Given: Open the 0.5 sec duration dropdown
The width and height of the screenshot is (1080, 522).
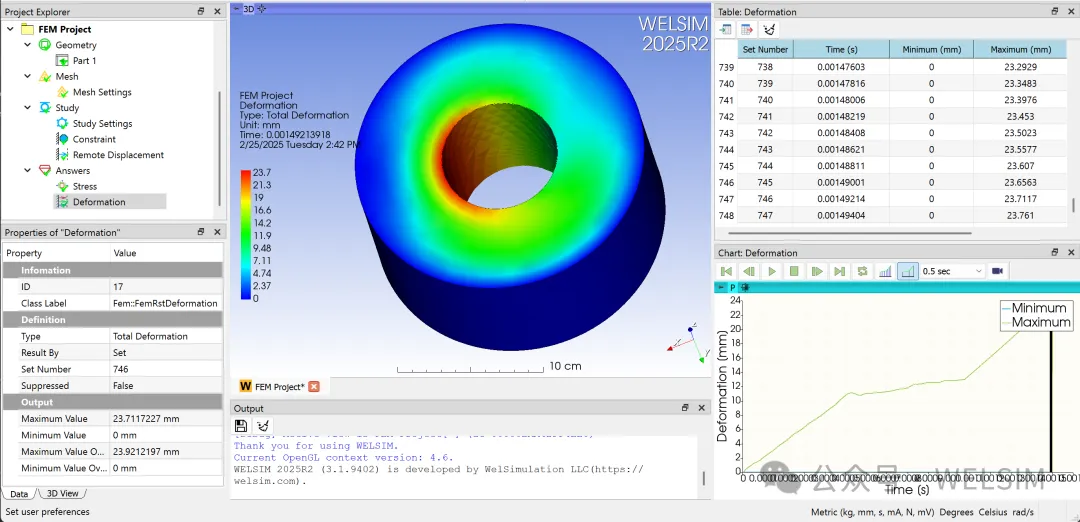Looking at the screenshot, I should pos(953,271).
